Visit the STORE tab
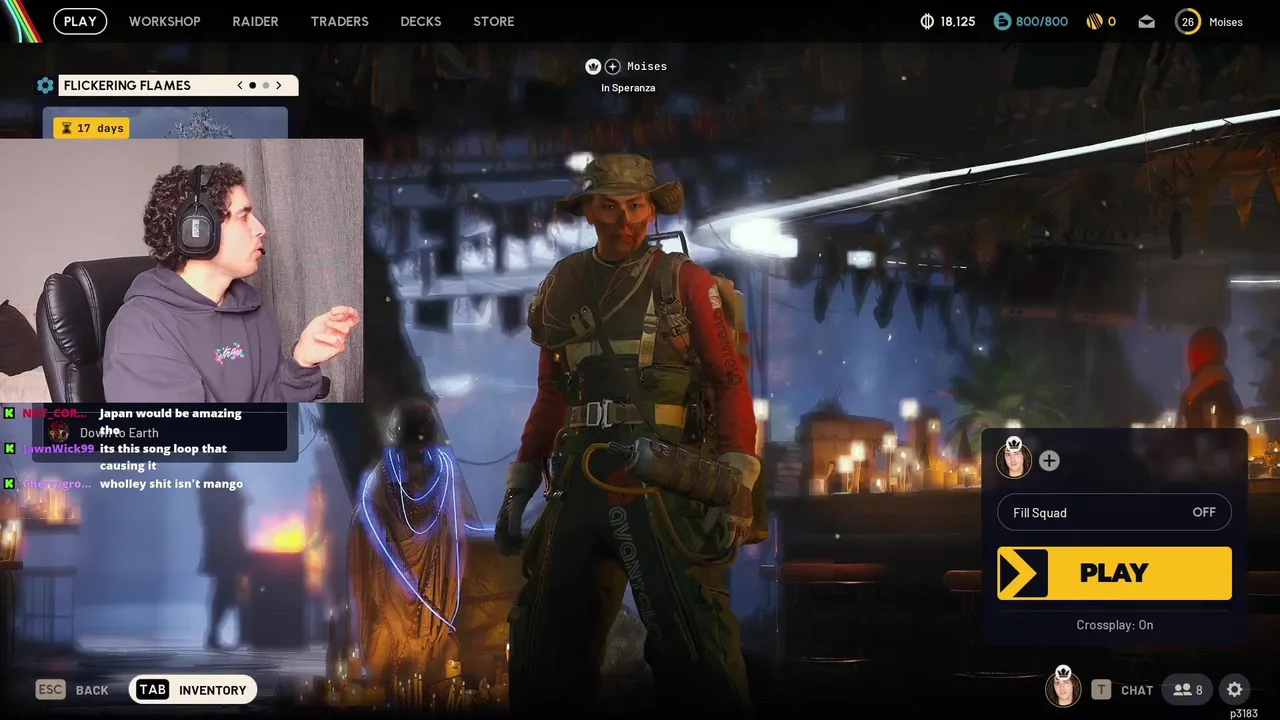Image resolution: width=1280 pixels, height=720 pixels. 493,21
